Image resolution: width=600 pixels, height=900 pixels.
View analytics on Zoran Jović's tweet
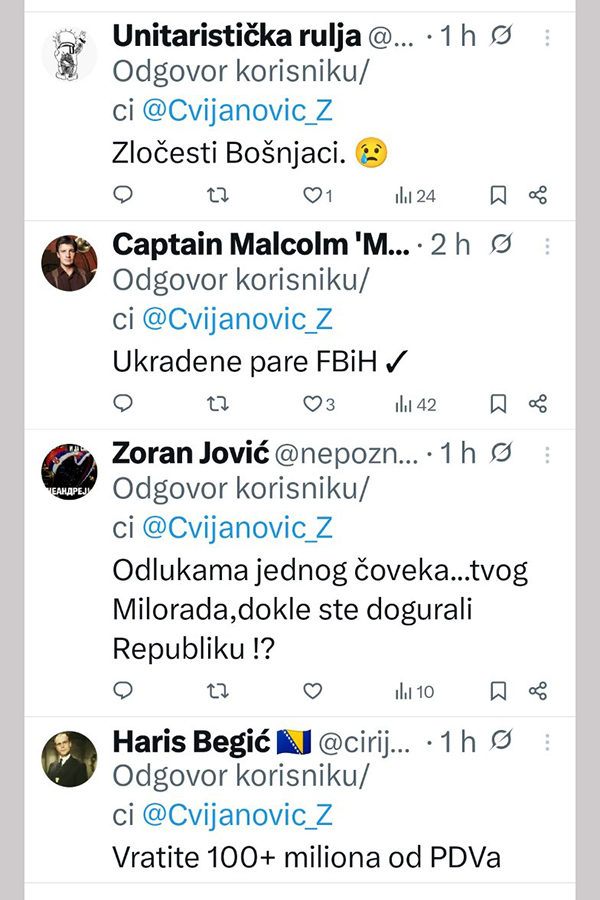(x=414, y=691)
